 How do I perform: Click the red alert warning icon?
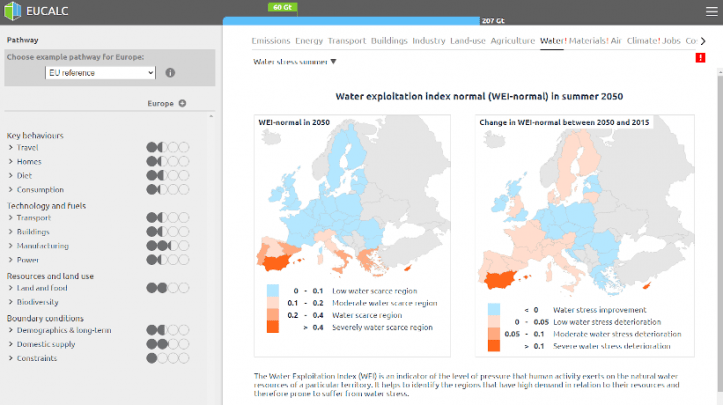pyautogui.click(x=701, y=58)
